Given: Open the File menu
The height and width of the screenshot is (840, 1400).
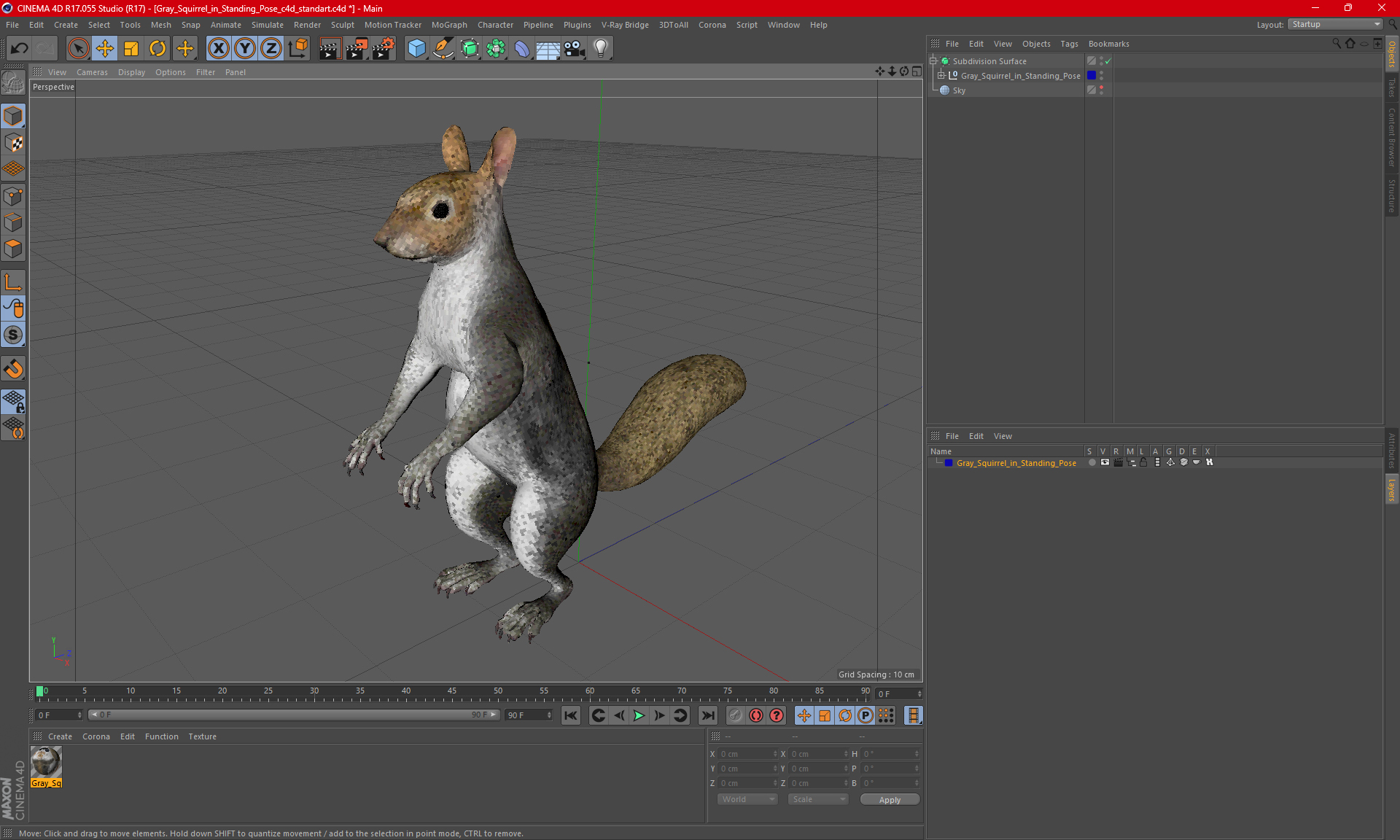Looking at the screenshot, I should click(x=12, y=25).
